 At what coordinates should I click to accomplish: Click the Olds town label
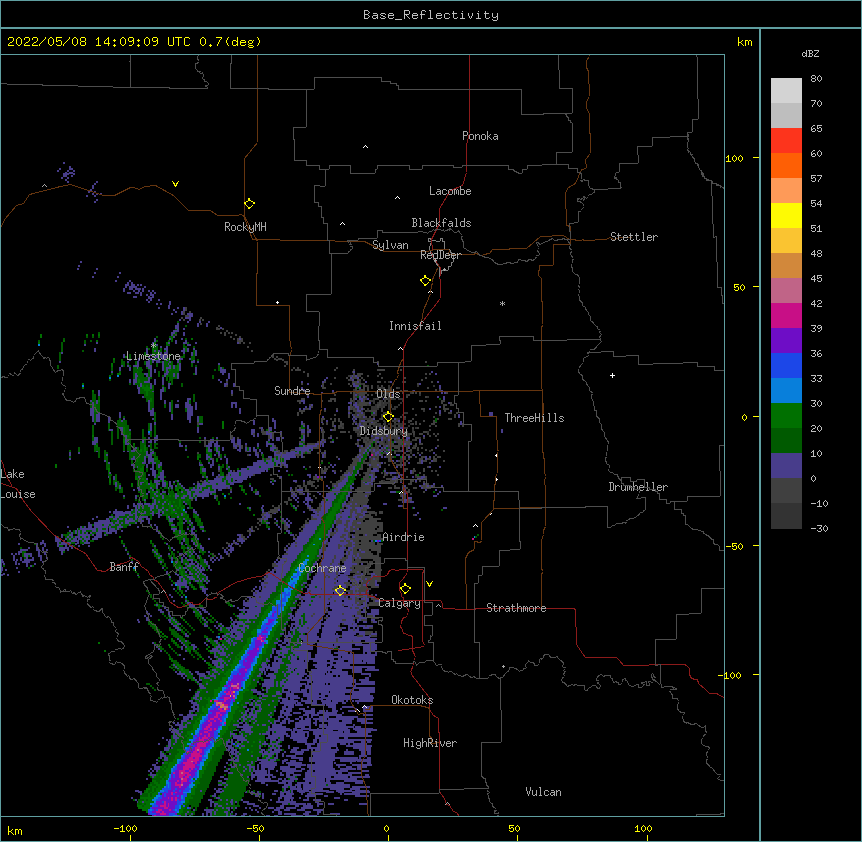[388, 394]
